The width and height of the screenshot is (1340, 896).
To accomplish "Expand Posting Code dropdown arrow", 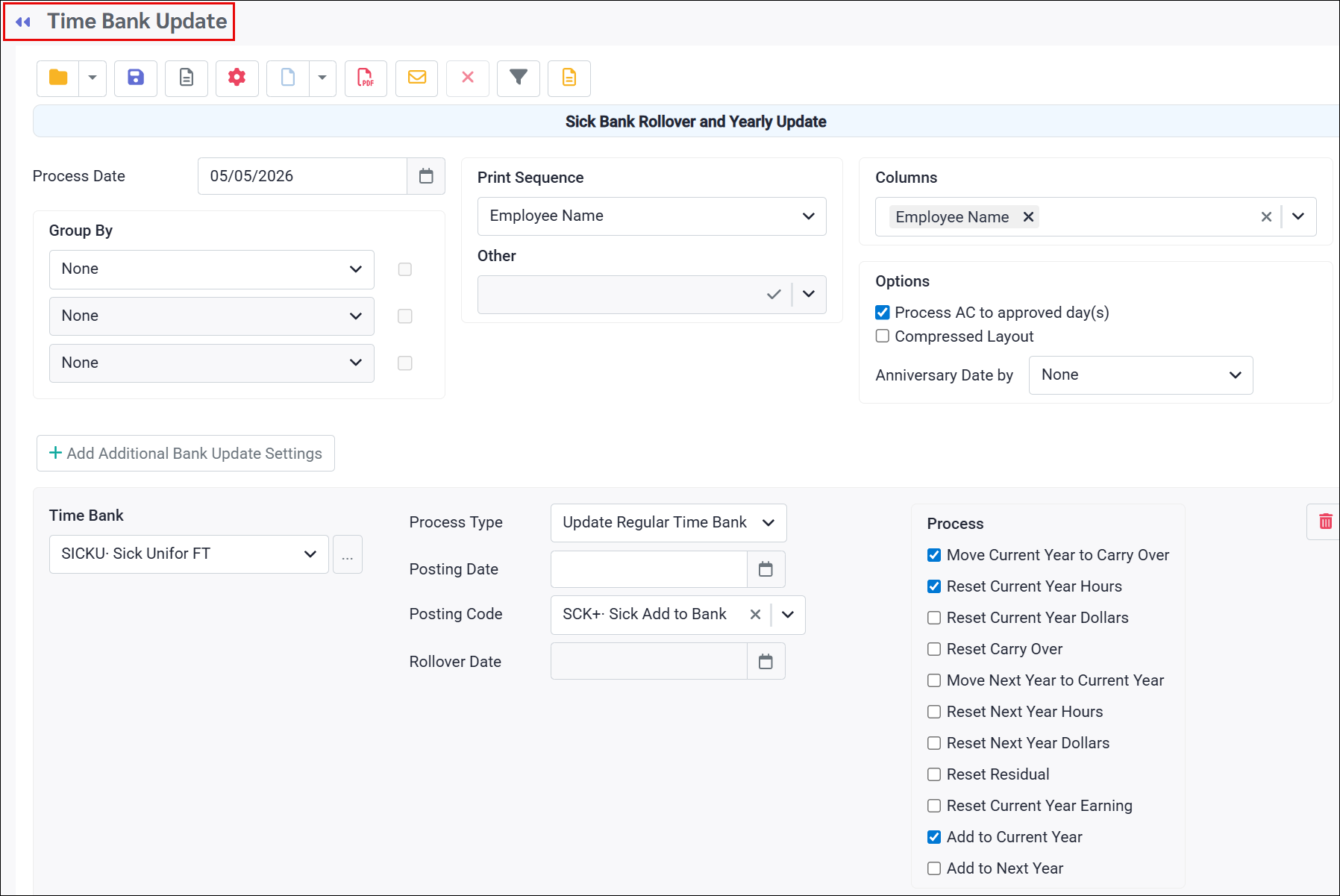I will click(788, 615).
